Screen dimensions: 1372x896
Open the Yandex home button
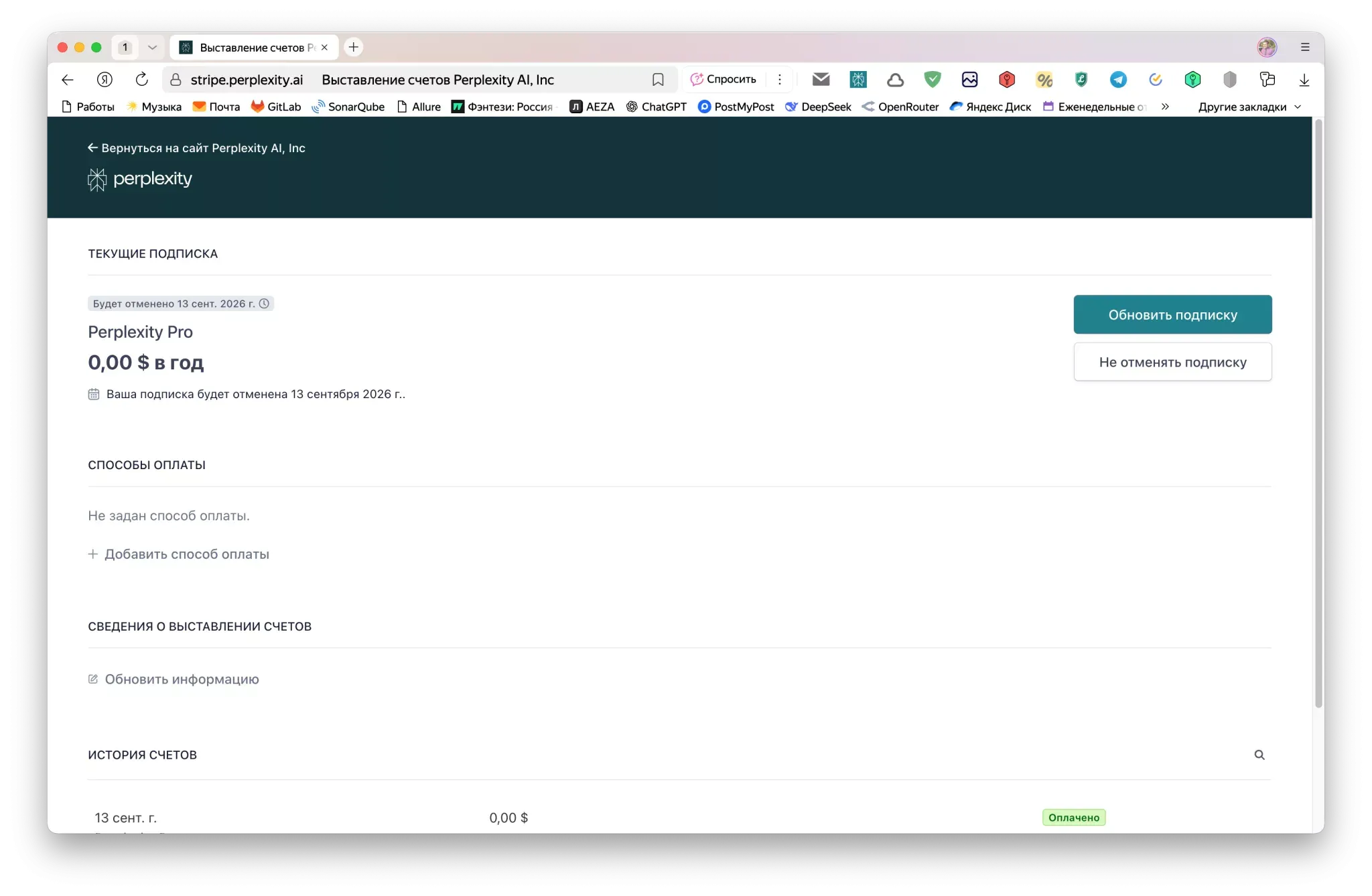pyautogui.click(x=105, y=80)
